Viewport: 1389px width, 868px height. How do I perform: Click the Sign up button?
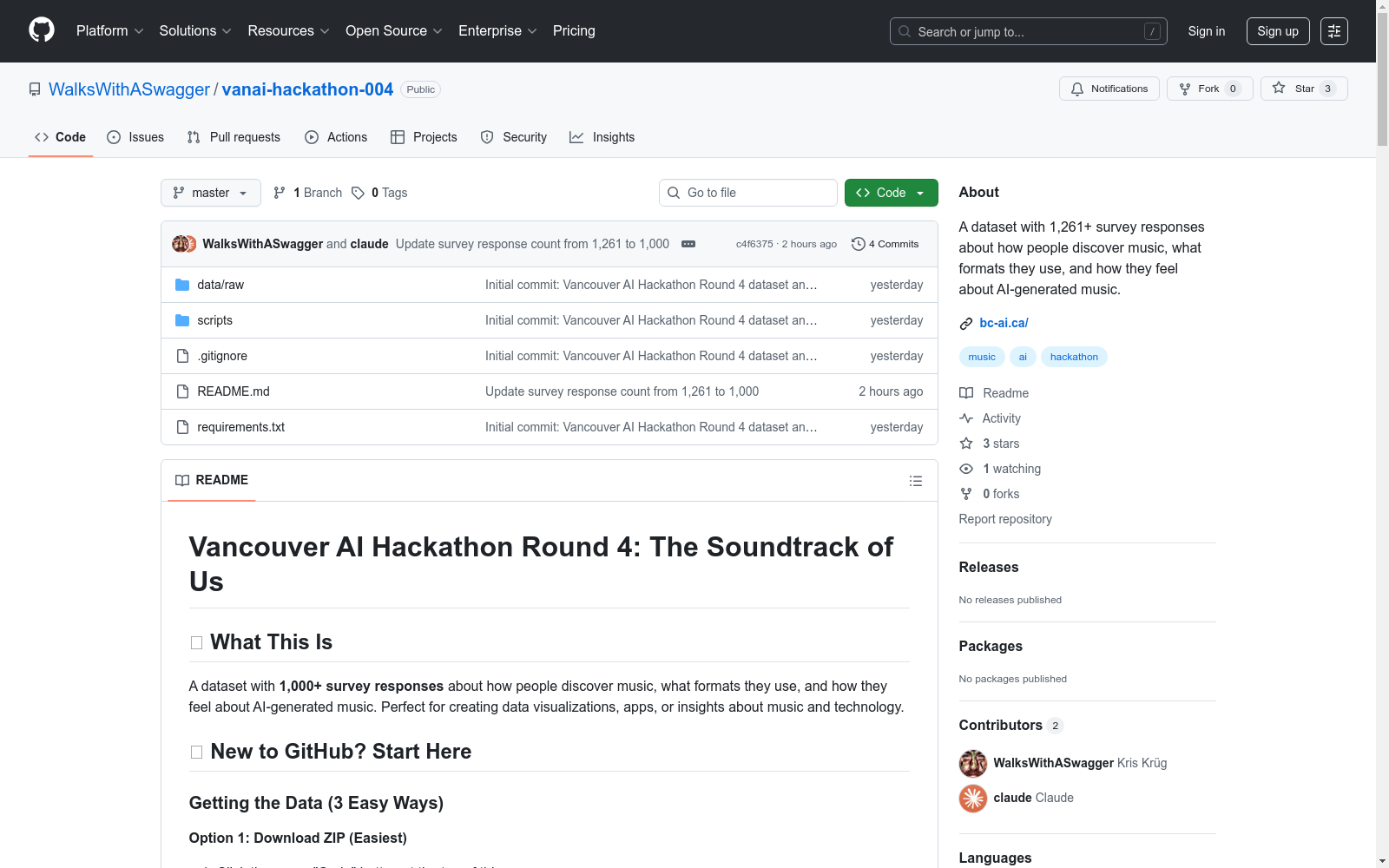click(x=1278, y=31)
